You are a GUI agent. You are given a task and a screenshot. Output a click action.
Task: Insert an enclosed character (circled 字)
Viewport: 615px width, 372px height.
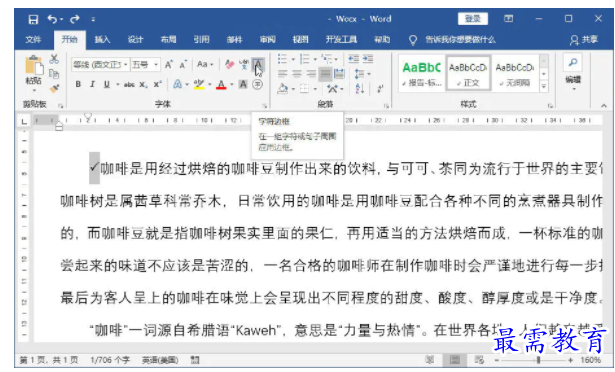click(x=257, y=84)
